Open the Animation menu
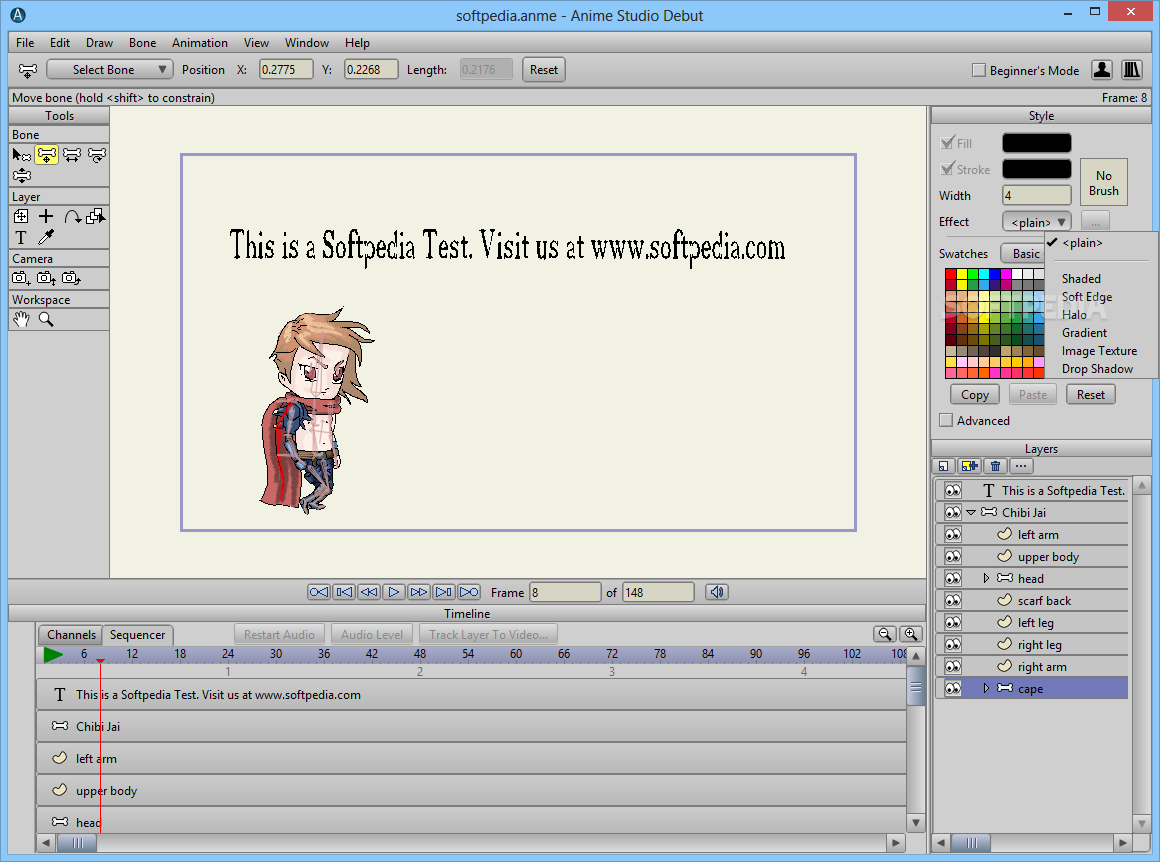This screenshot has width=1160, height=862. tap(200, 43)
